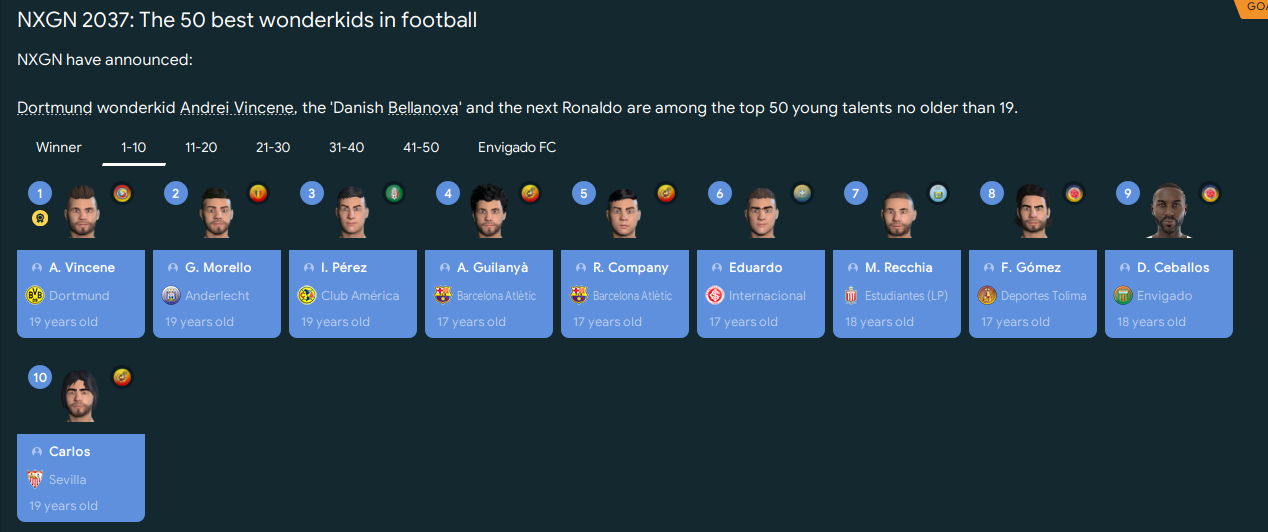Open the Dortmund link in the announcement text
Image resolution: width=1268 pixels, height=532 pixels.
click(54, 108)
